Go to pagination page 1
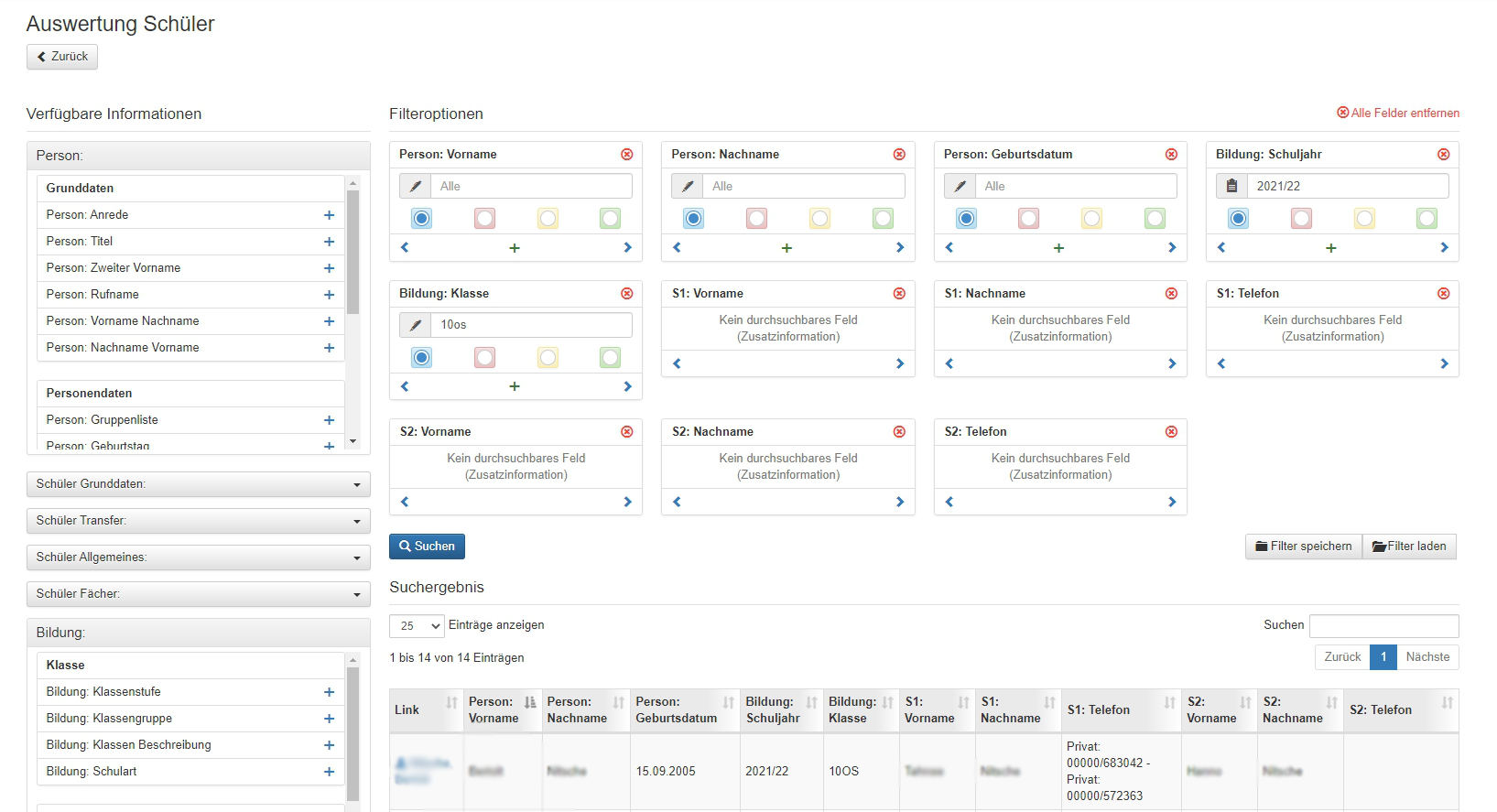This screenshot has height=812, width=1497. 1383,657
